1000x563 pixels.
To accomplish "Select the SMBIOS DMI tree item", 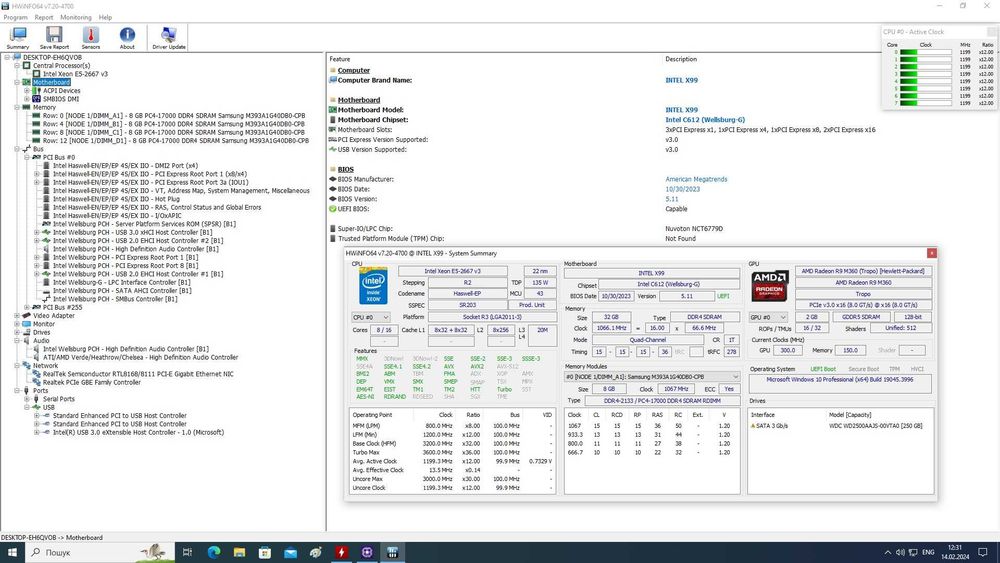I will [61, 99].
